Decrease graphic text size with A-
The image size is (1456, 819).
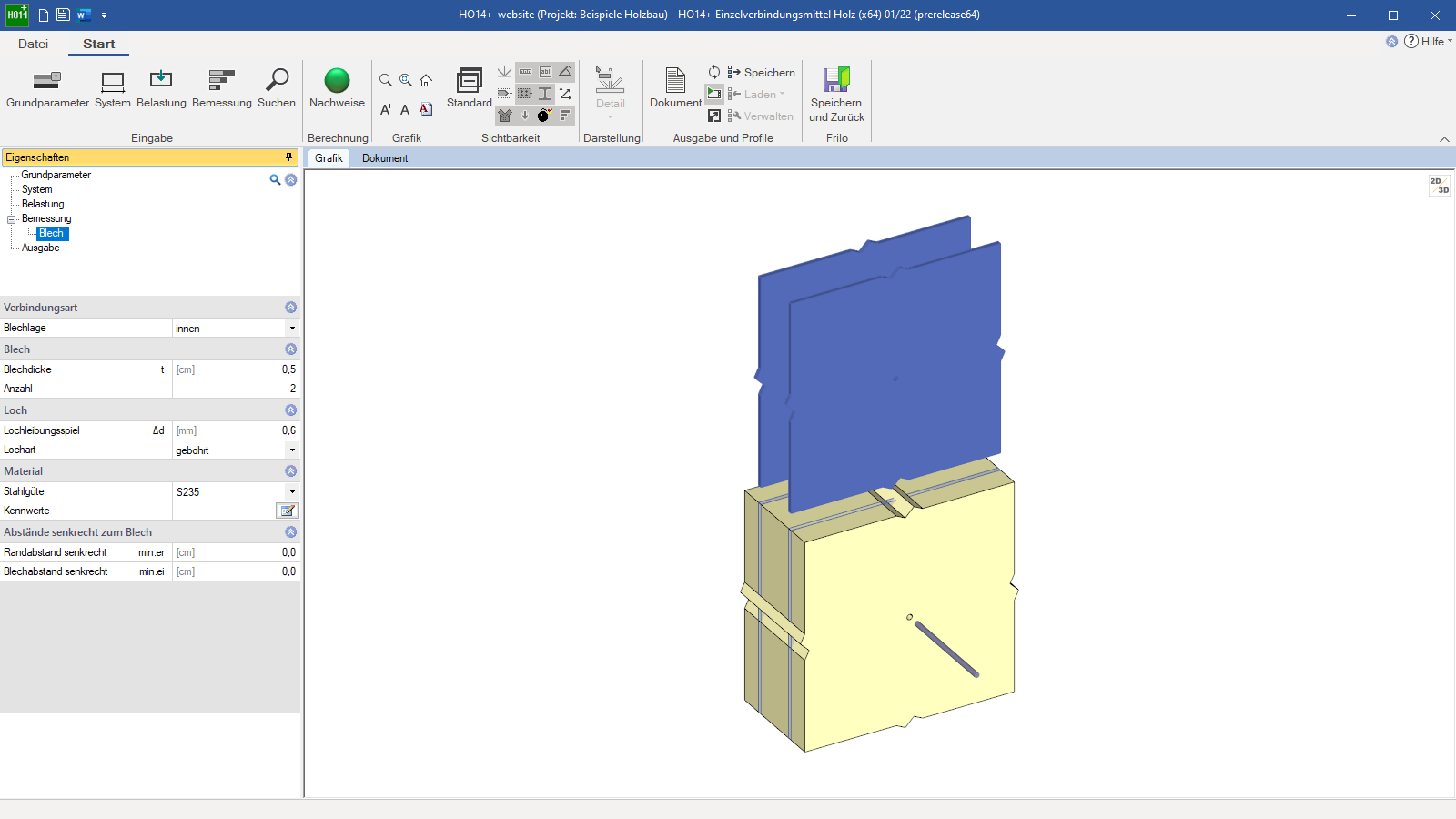(x=406, y=109)
